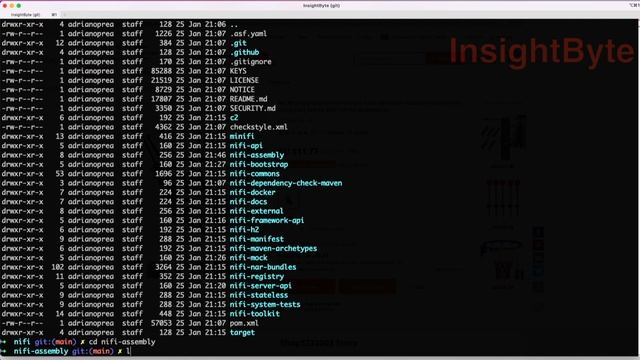The height and width of the screenshot is (360, 640).
Task: Click the typed command cd nifi-assembly
Action: pyautogui.click(x=122, y=342)
